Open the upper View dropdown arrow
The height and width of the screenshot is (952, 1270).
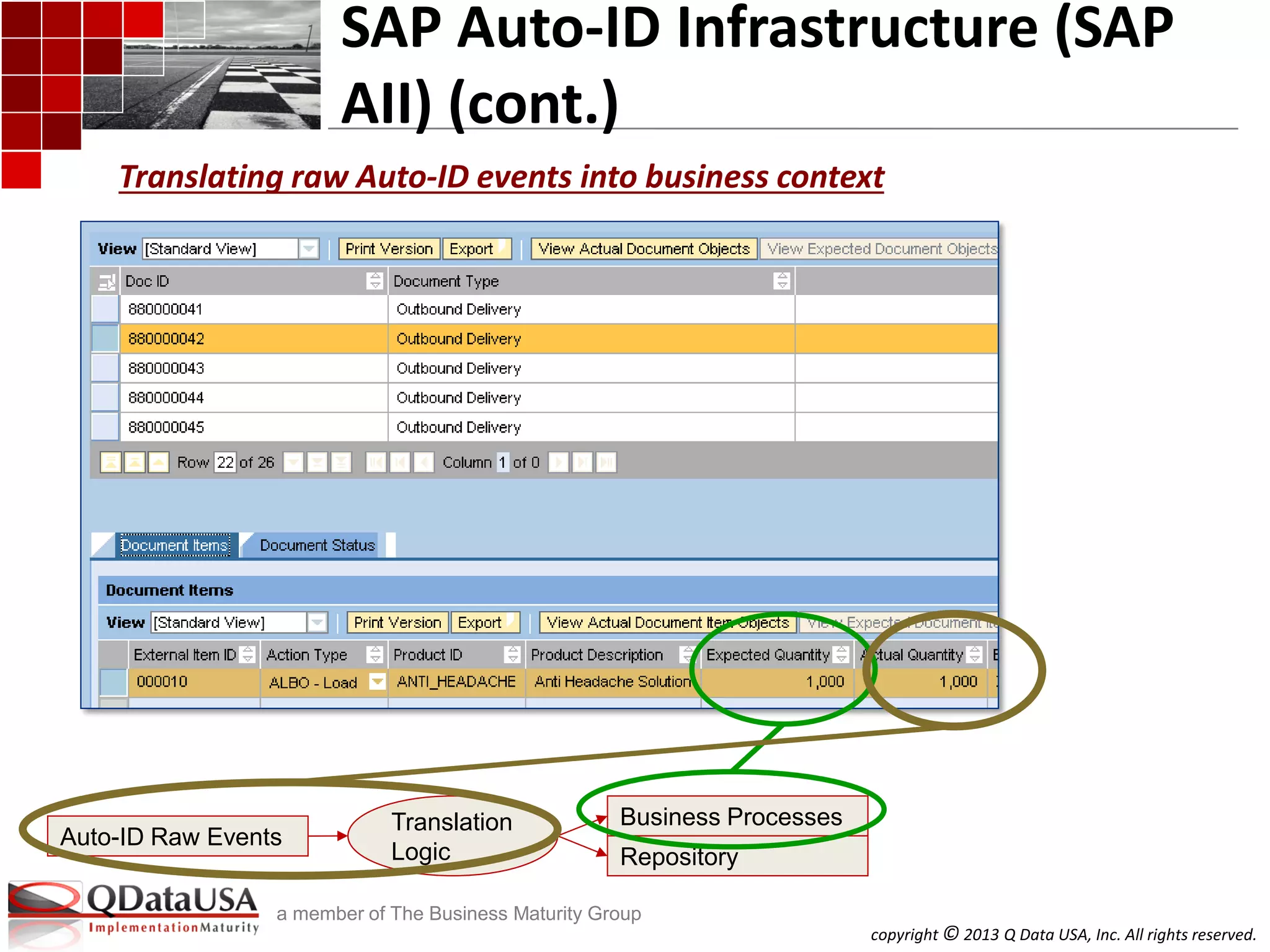[309, 249]
